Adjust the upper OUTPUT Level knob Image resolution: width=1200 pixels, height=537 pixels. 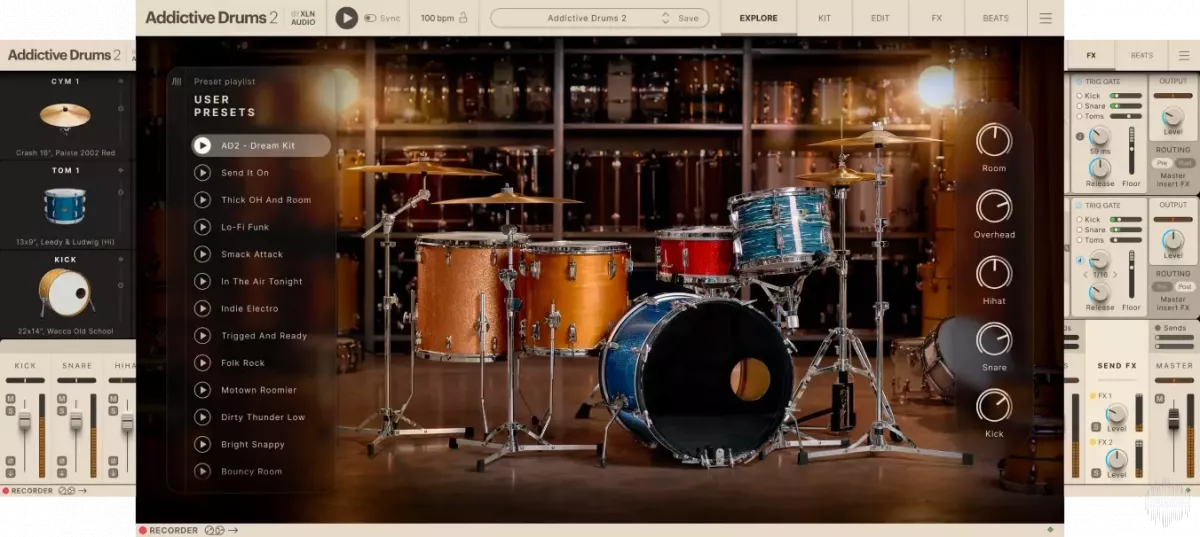pyautogui.click(x=1173, y=117)
